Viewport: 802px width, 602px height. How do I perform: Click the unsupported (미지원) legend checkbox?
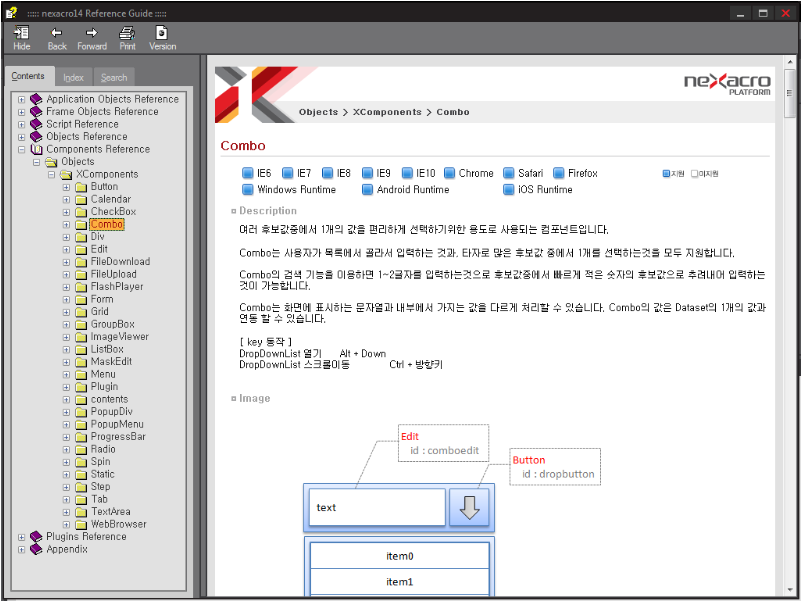pos(694,173)
